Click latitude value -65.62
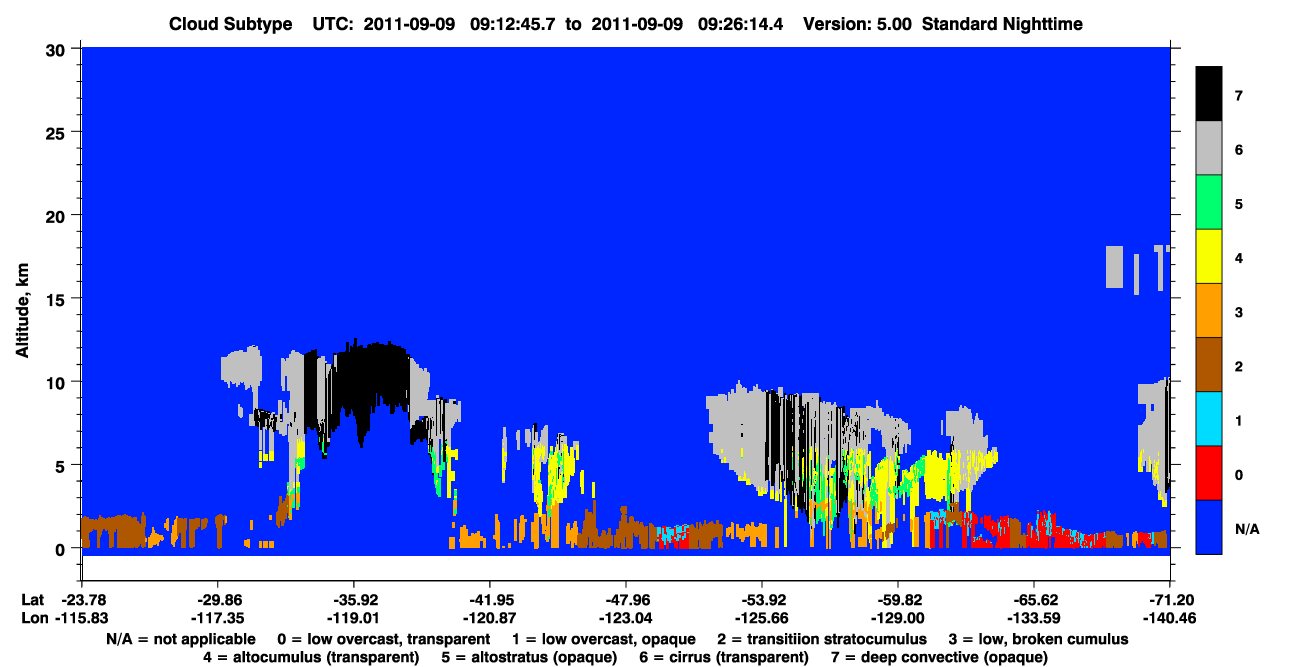This screenshot has width=1300, height=667. coord(1033,600)
